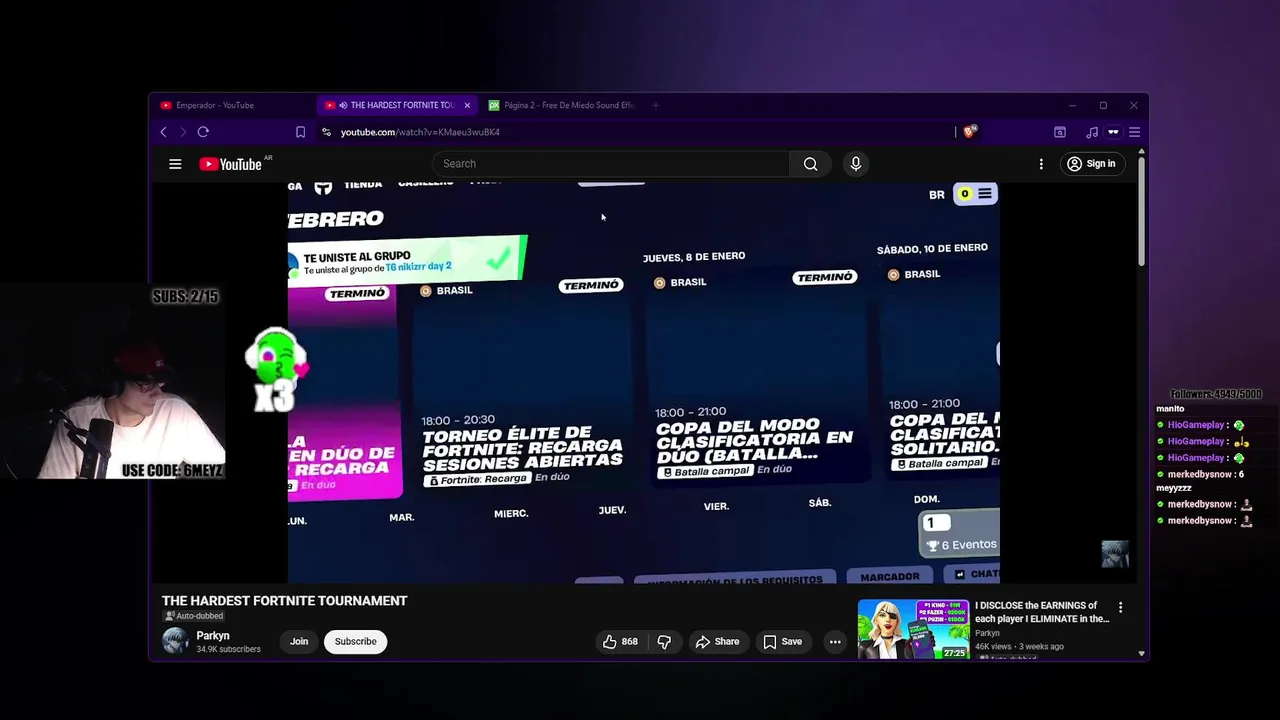Click the 34.9K subscribers text
Viewport: 1280px width, 720px height.
tap(228, 650)
